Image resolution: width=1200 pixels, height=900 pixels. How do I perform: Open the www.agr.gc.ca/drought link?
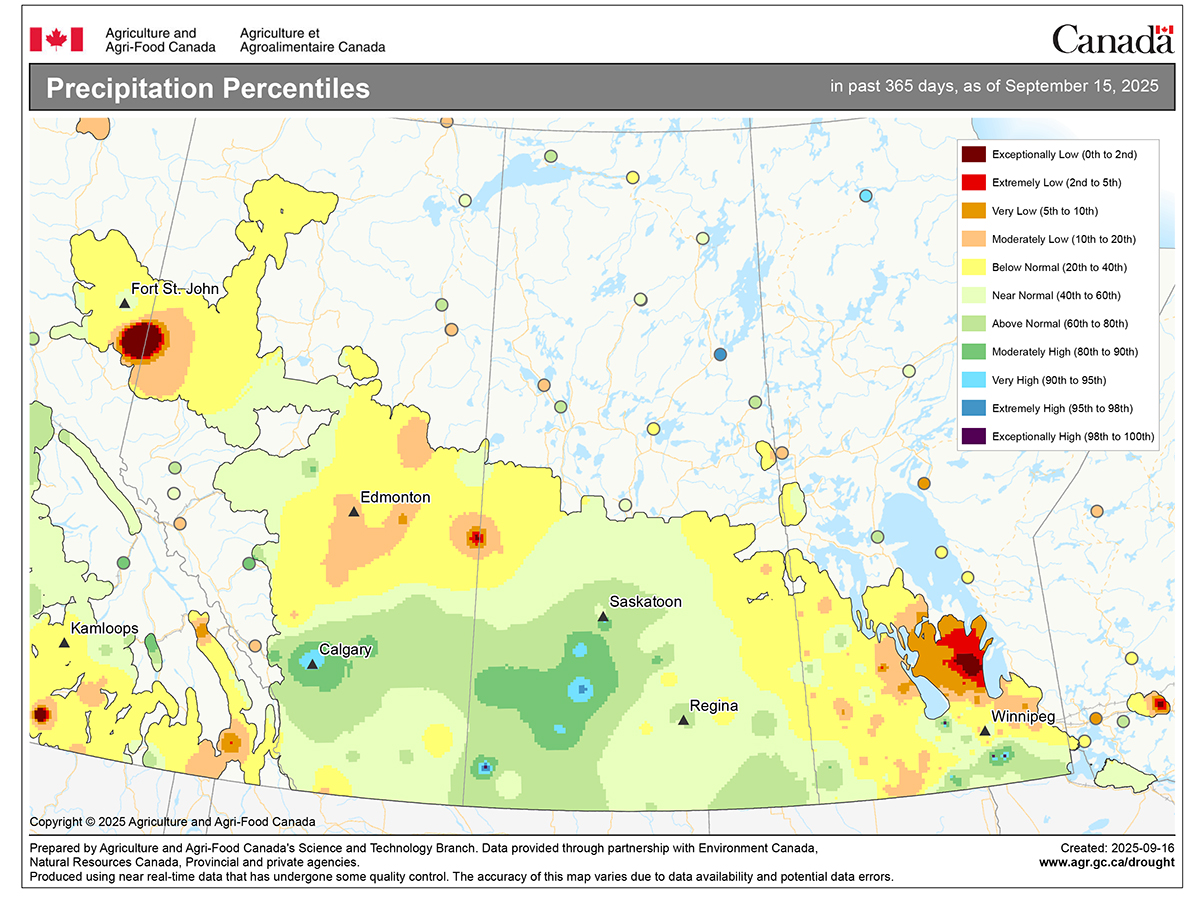tap(1104, 862)
